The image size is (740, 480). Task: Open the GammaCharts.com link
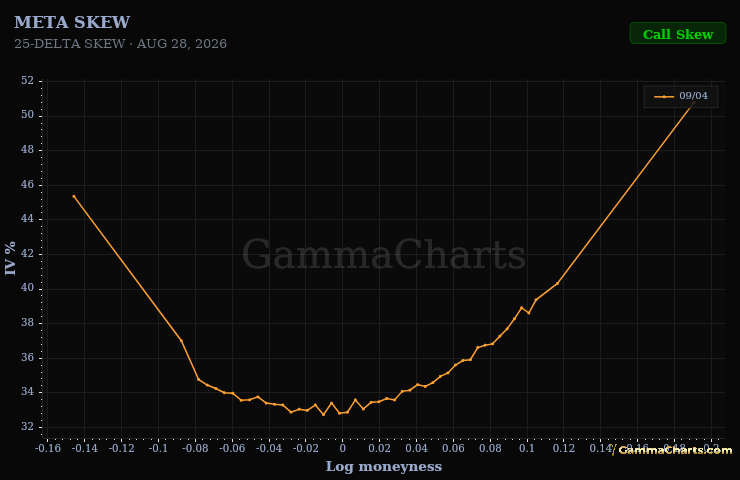(x=675, y=450)
